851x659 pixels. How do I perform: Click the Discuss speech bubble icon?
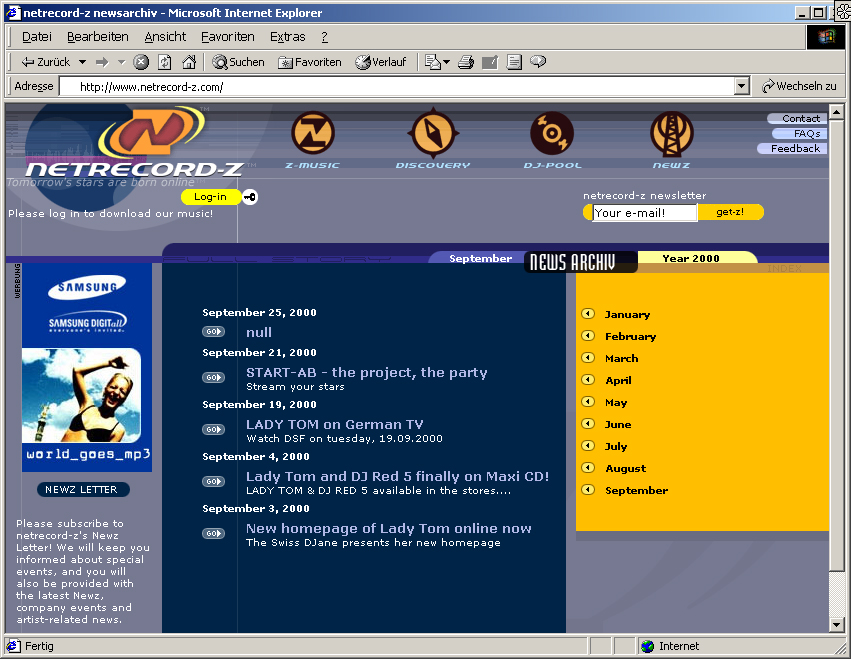pos(538,61)
